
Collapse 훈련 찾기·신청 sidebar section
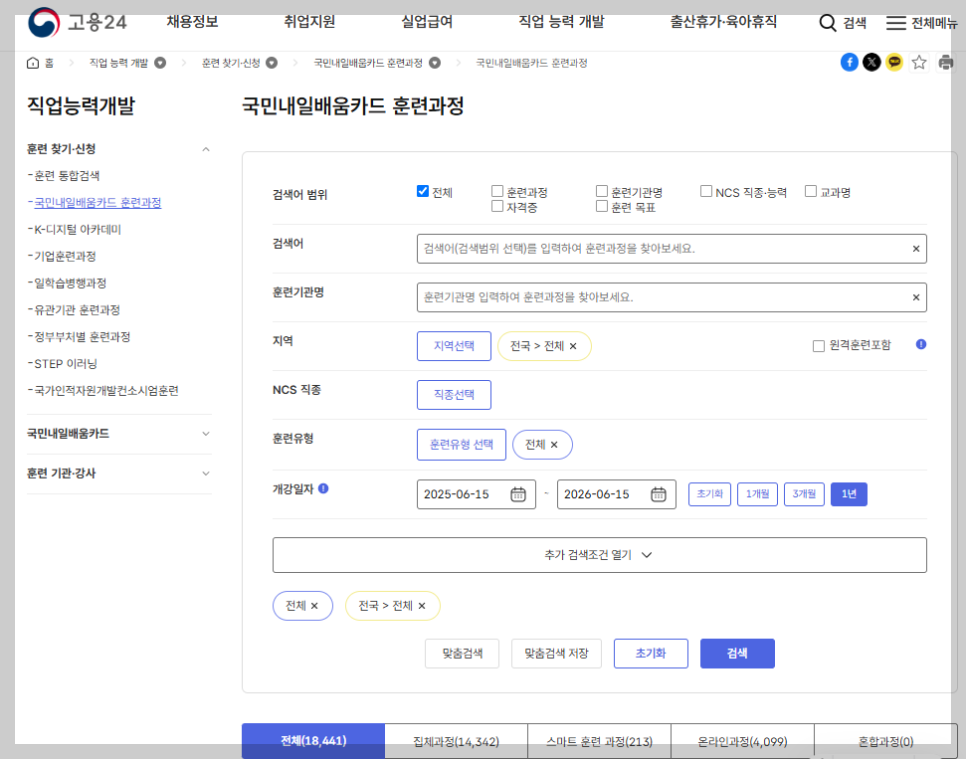206,149
